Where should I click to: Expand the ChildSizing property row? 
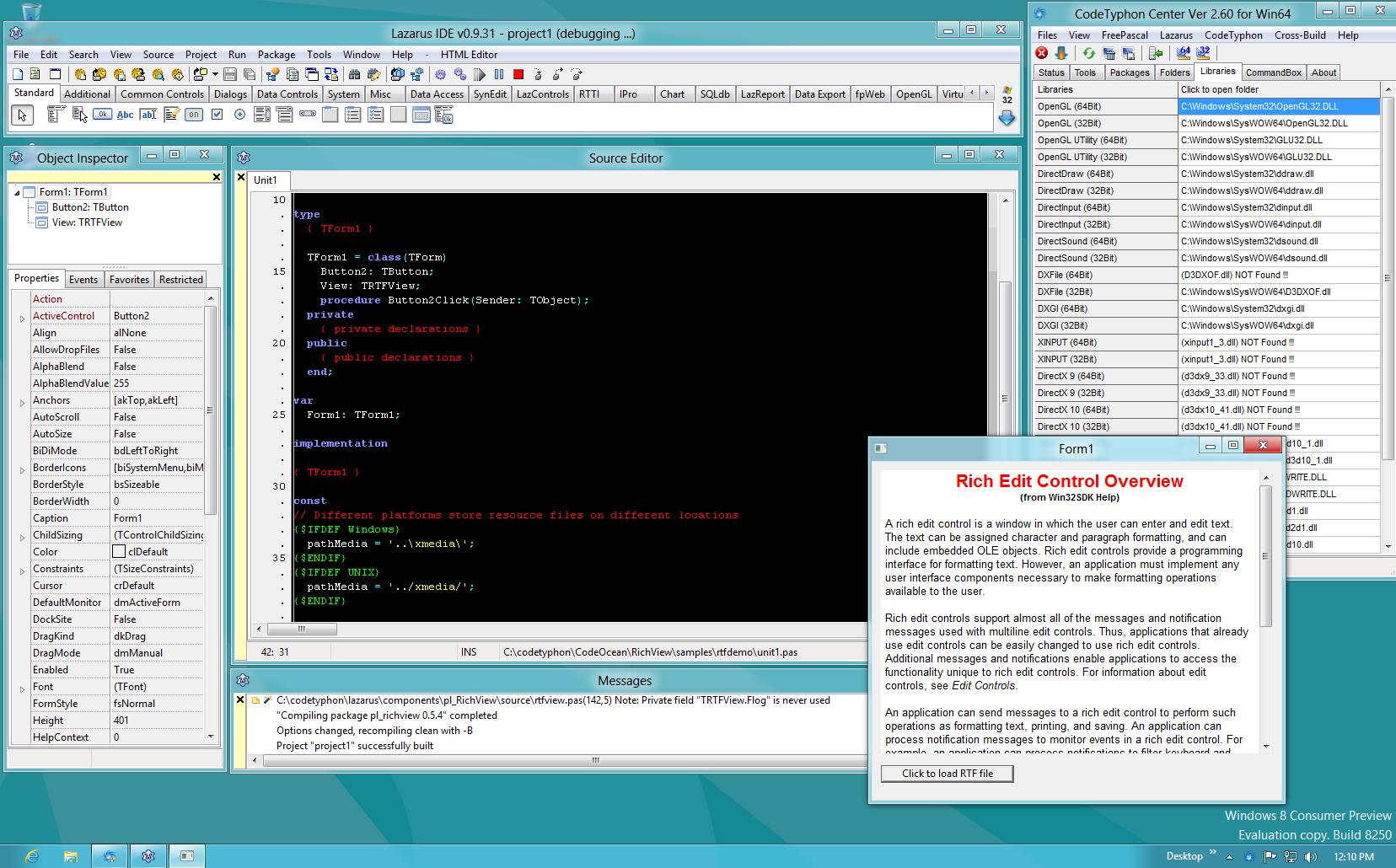coord(22,538)
